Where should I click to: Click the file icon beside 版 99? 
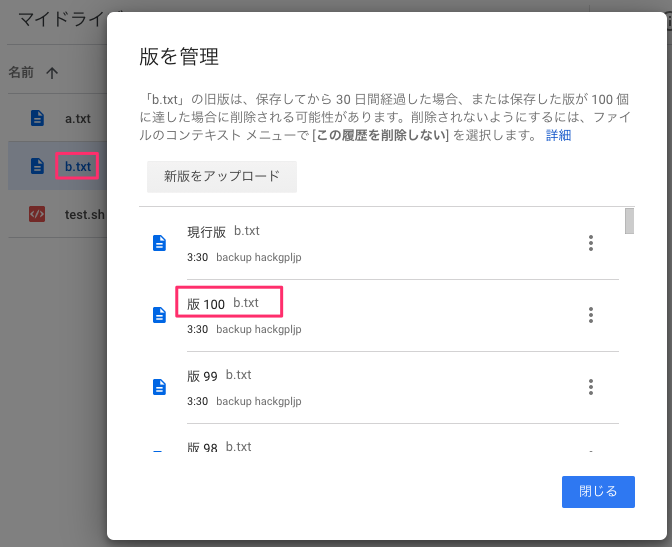pyautogui.click(x=158, y=387)
